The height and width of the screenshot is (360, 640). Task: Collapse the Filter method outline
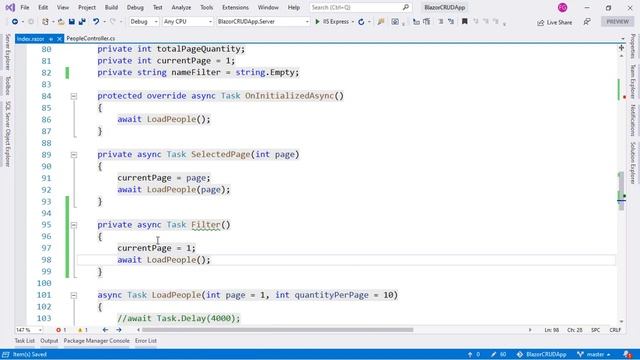pos(74,225)
